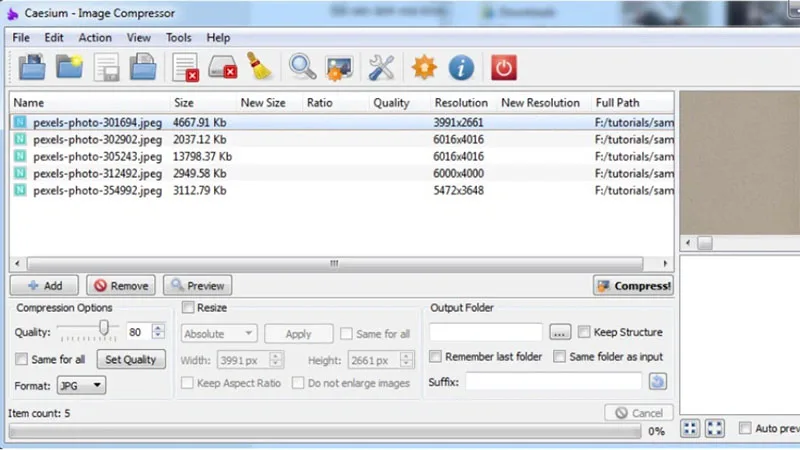
Task: Click the Set Quality button
Action: click(131, 359)
